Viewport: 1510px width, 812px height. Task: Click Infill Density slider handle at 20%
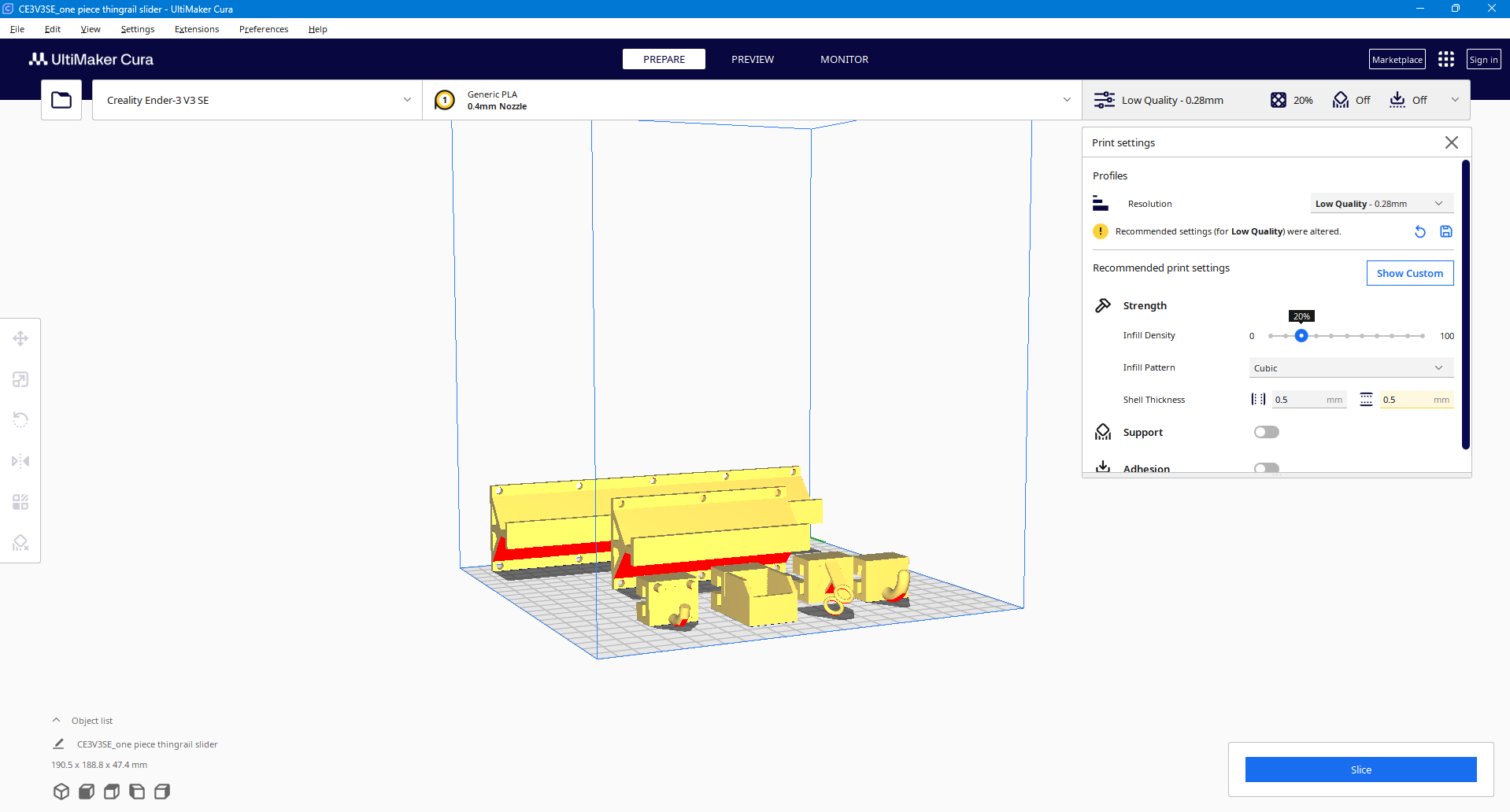click(x=1301, y=336)
